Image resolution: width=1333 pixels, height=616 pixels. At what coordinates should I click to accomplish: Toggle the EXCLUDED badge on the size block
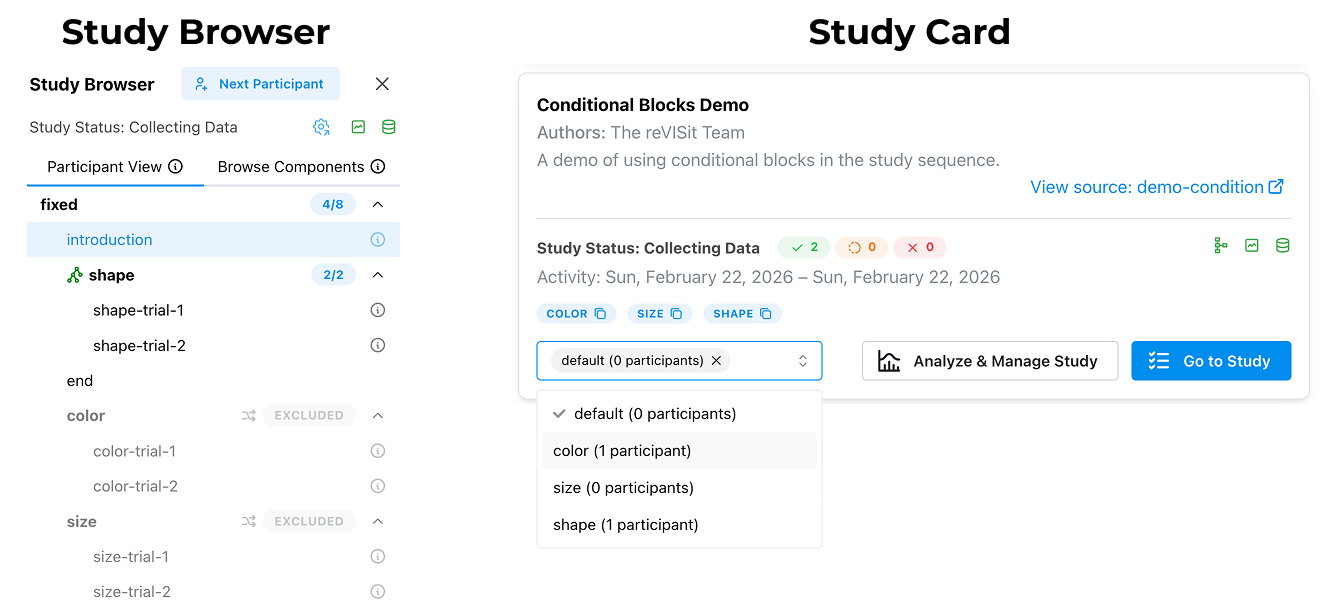[x=308, y=521]
